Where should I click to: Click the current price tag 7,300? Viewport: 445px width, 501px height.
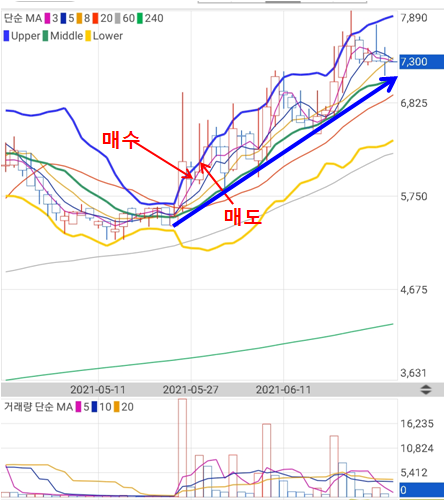tap(422, 62)
